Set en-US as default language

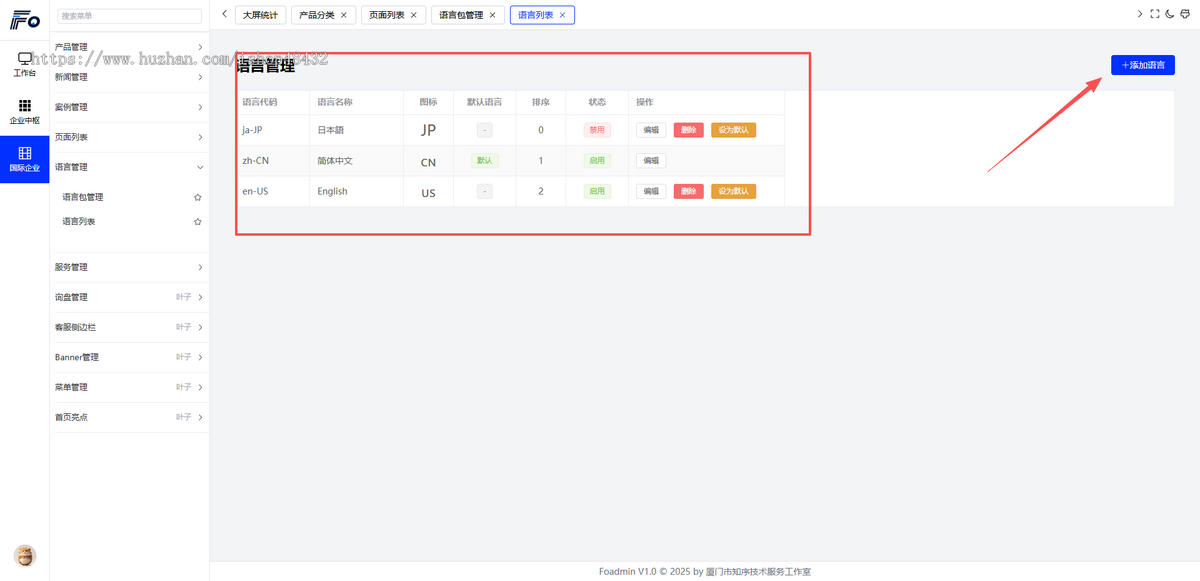coord(733,191)
